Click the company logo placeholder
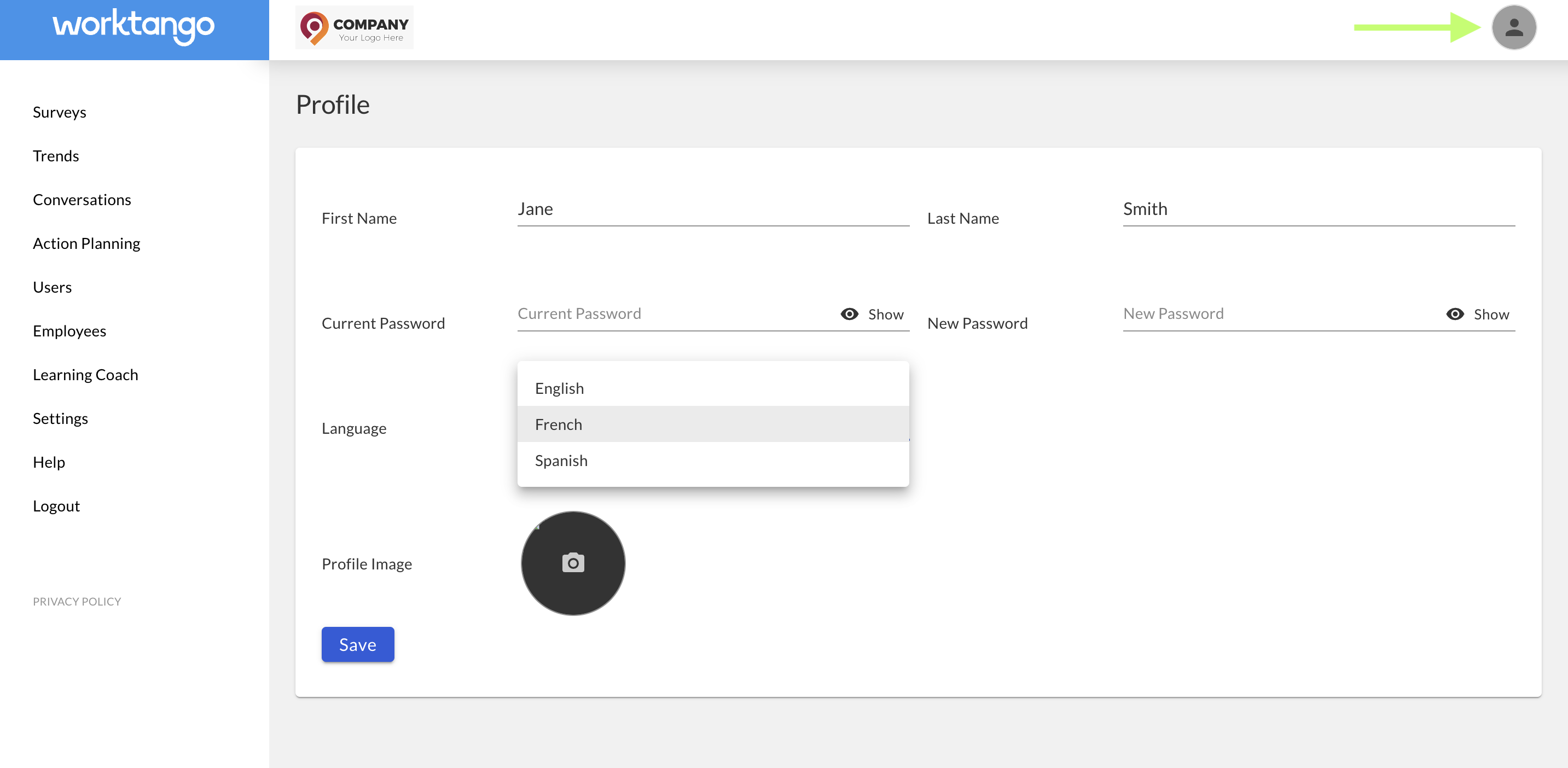This screenshot has width=1568, height=768. pos(355,27)
